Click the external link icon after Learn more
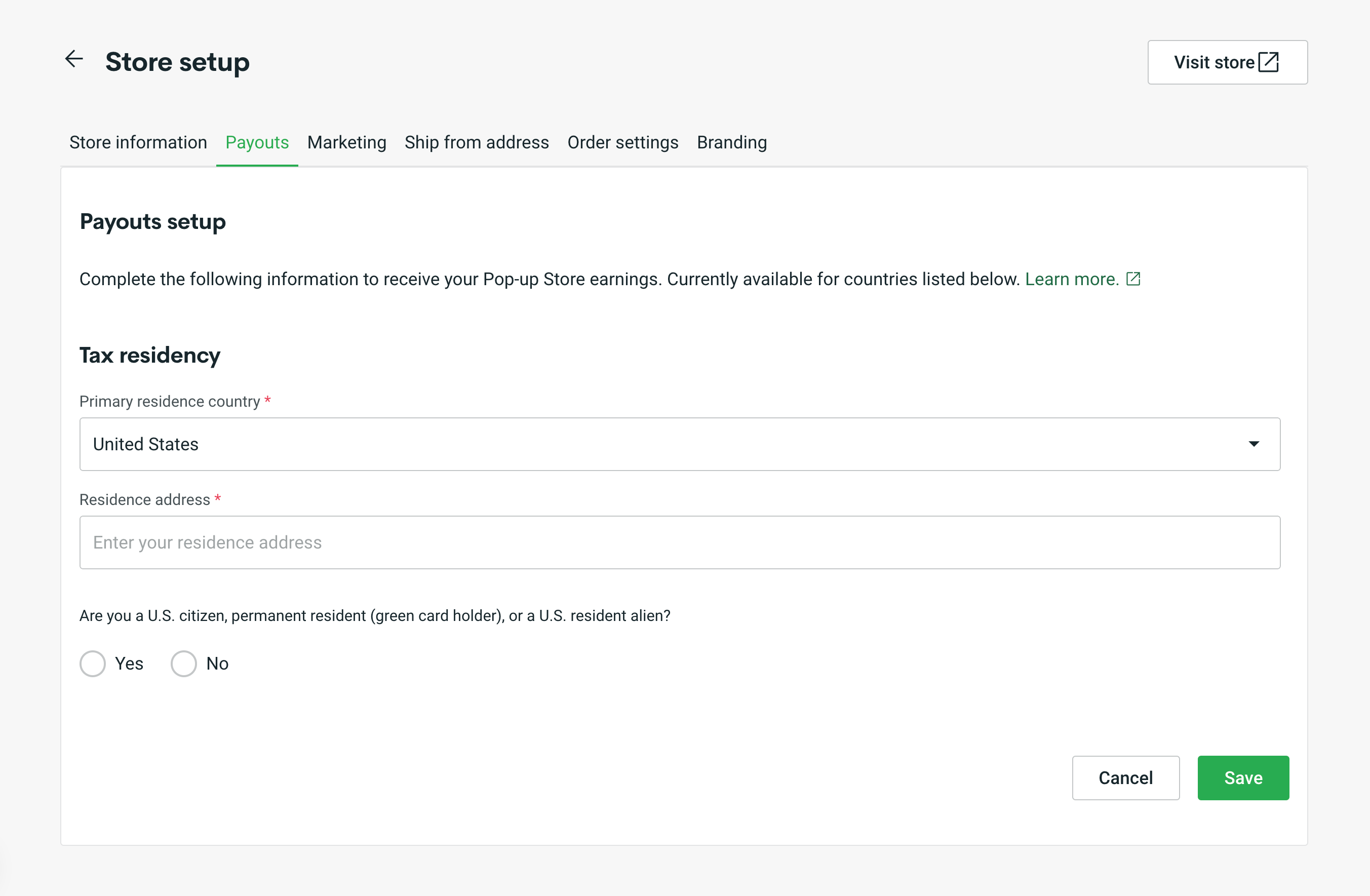The image size is (1370, 896). tap(1133, 279)
